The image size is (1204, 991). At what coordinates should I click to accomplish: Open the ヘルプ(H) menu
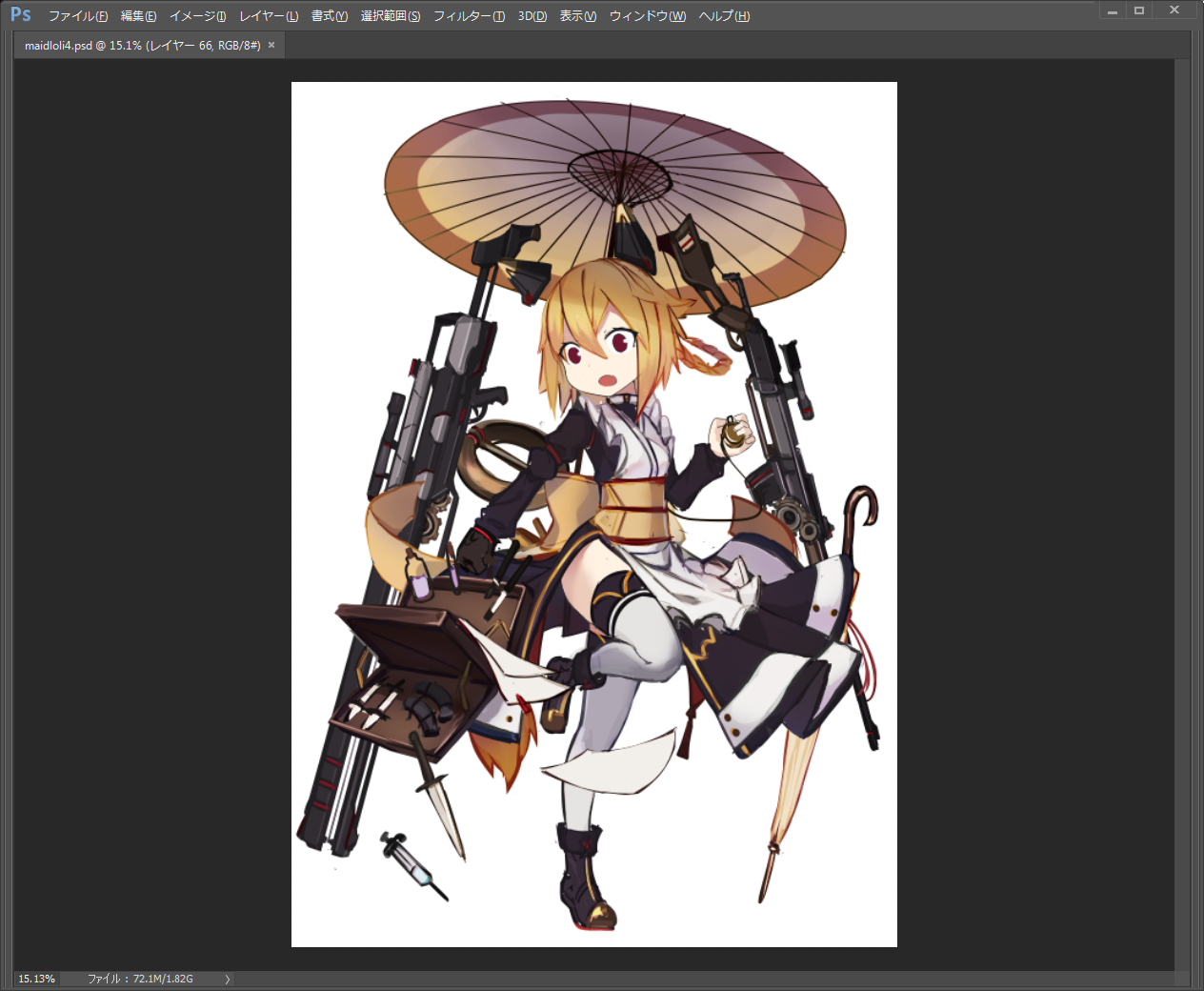(724, 16)
